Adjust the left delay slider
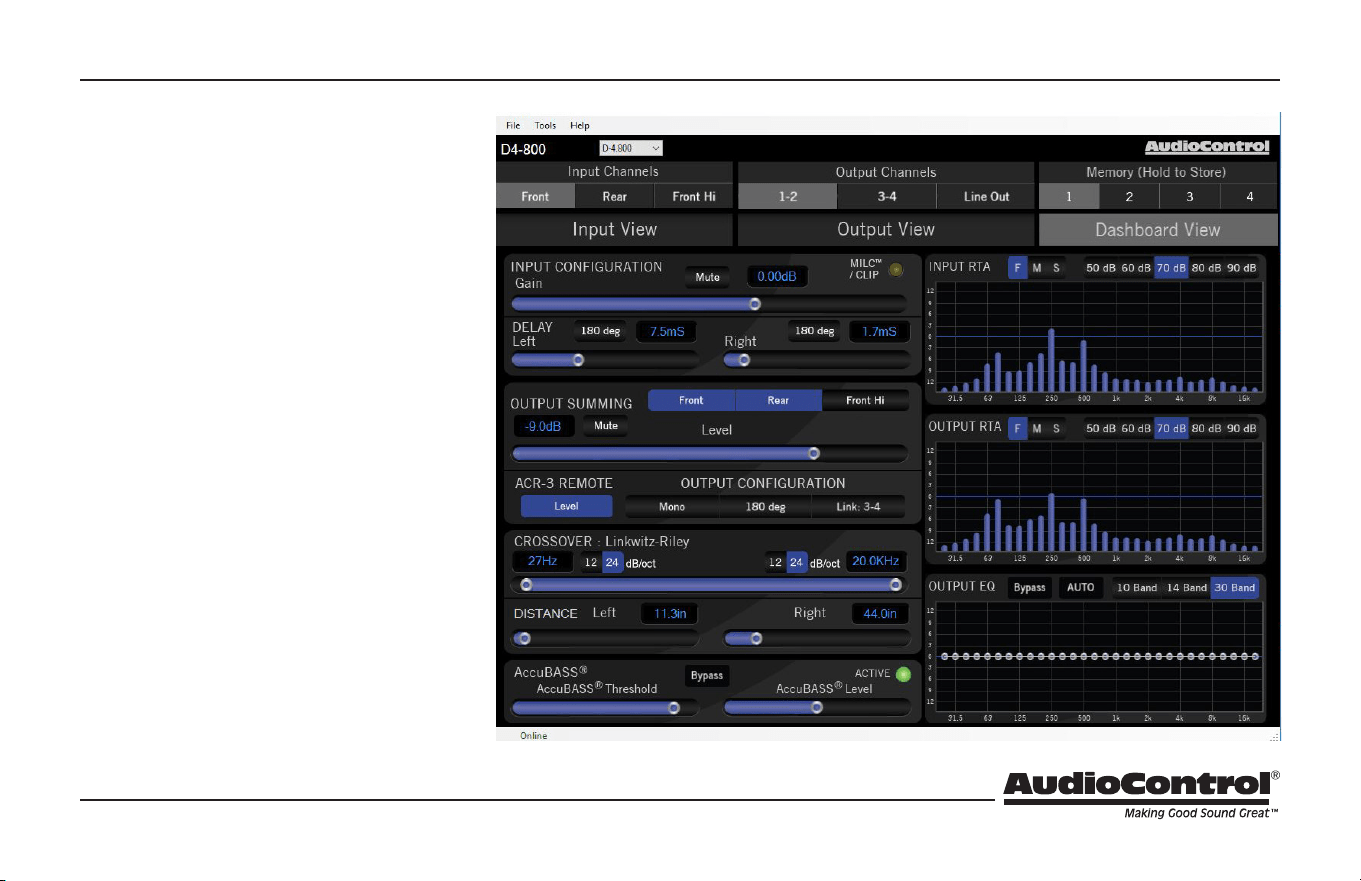Screen dimensions: 1361x881 (605, 359)
